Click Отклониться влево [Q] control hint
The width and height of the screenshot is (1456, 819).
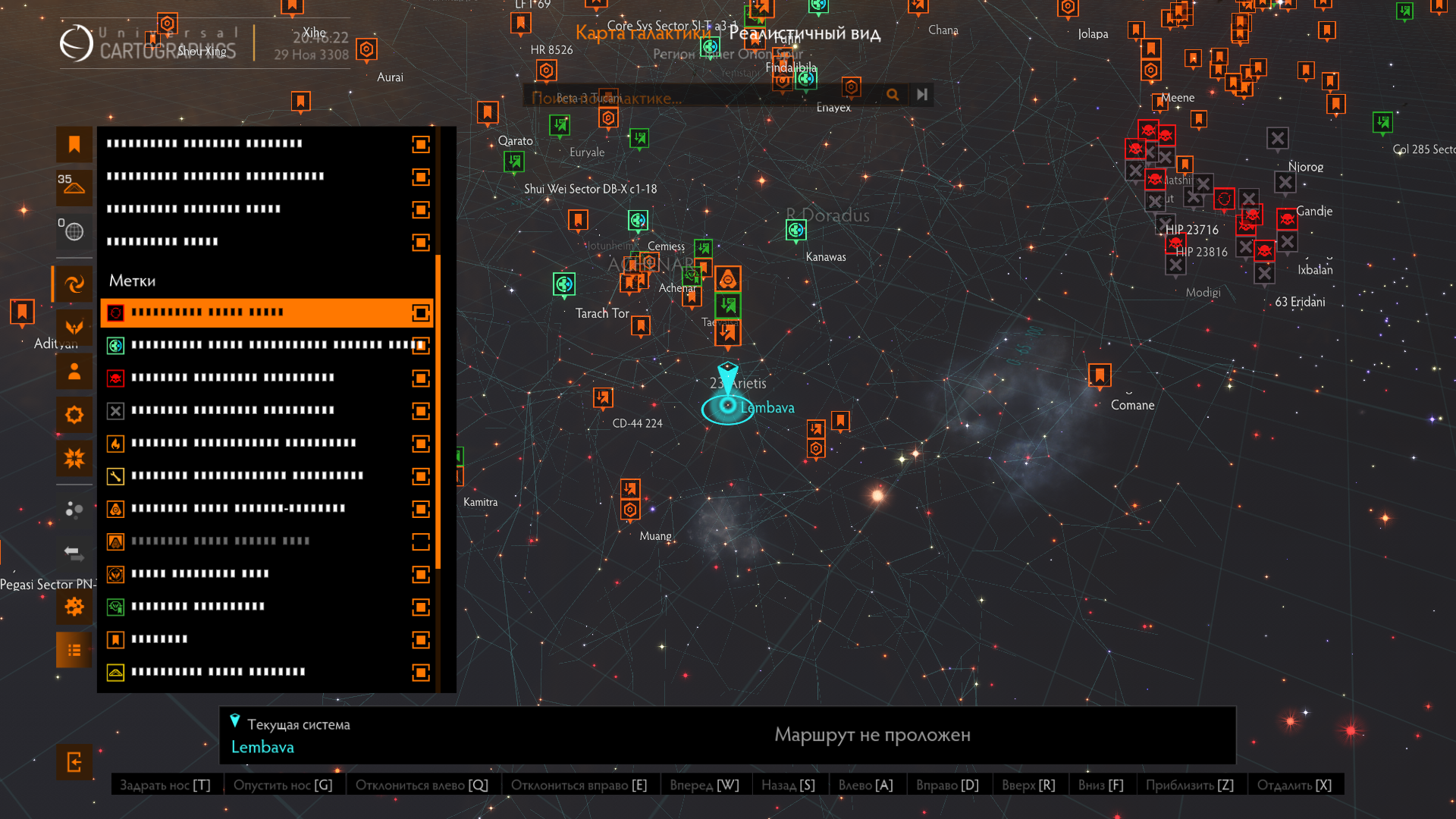(x=422, y=785)
